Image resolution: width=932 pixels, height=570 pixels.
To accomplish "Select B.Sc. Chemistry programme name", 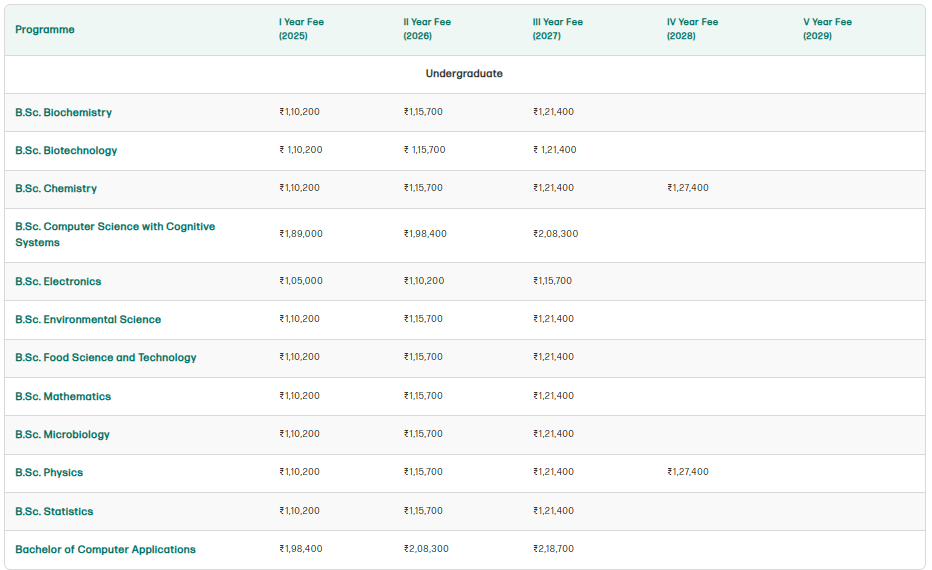I will (x=56, y=189).
